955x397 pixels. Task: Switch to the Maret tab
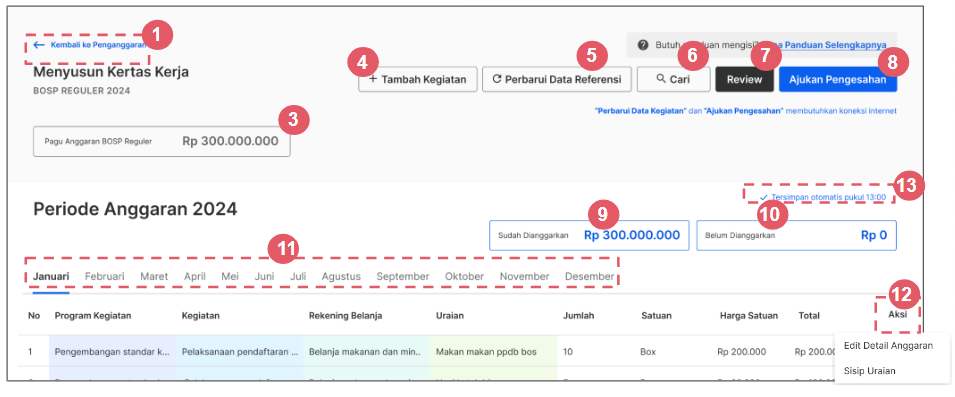tap(154, 276)
